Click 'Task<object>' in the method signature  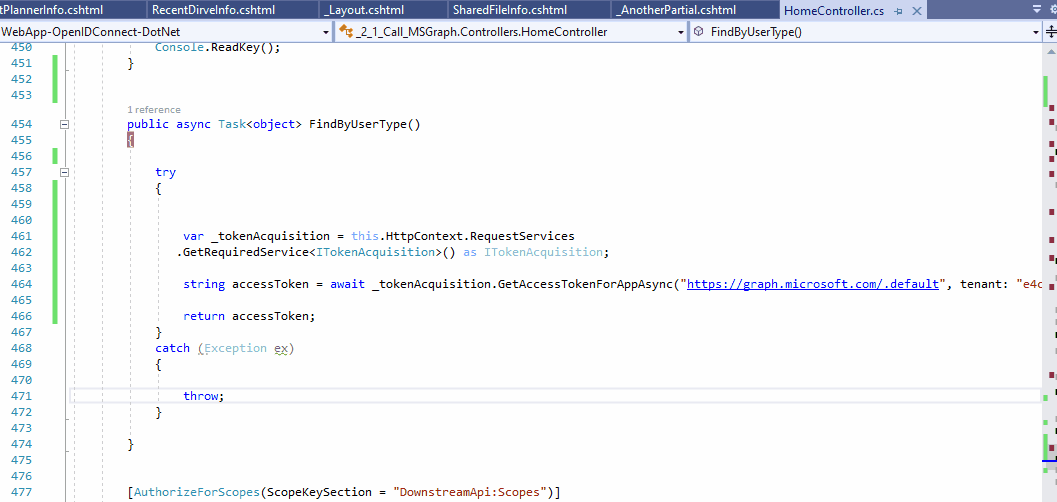point(260,124)
